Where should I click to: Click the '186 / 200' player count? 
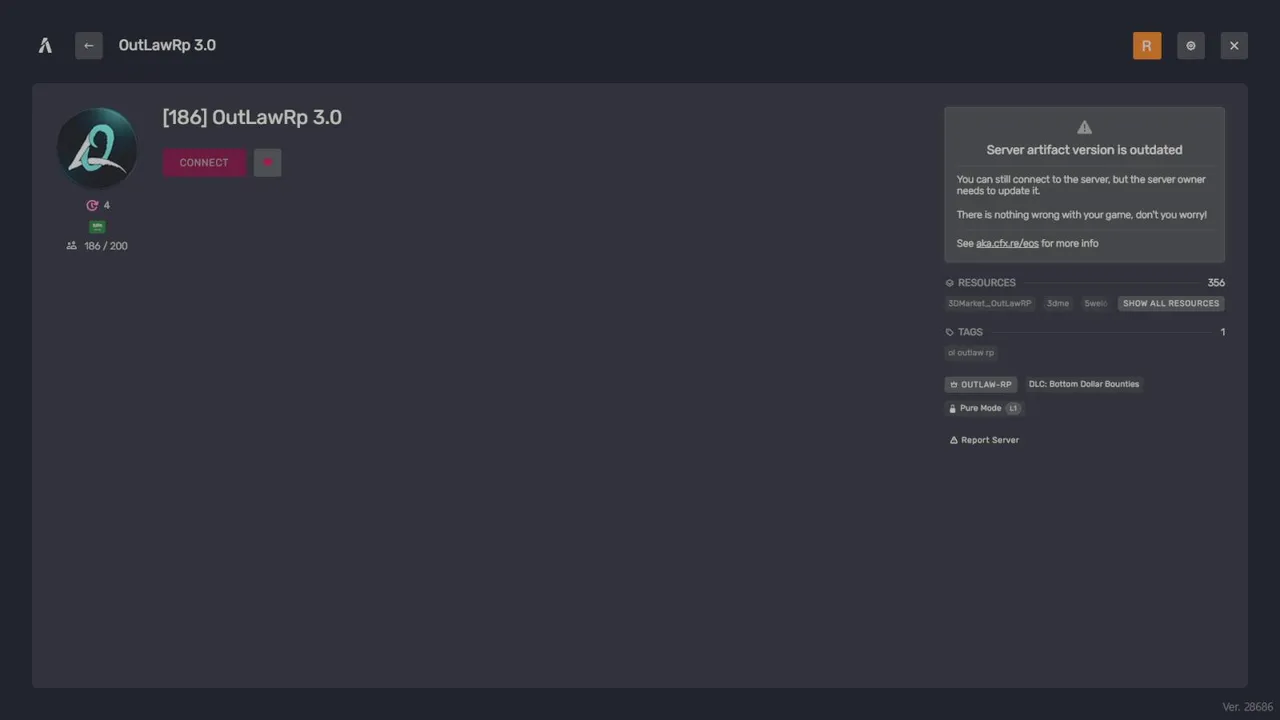(106, 246)
